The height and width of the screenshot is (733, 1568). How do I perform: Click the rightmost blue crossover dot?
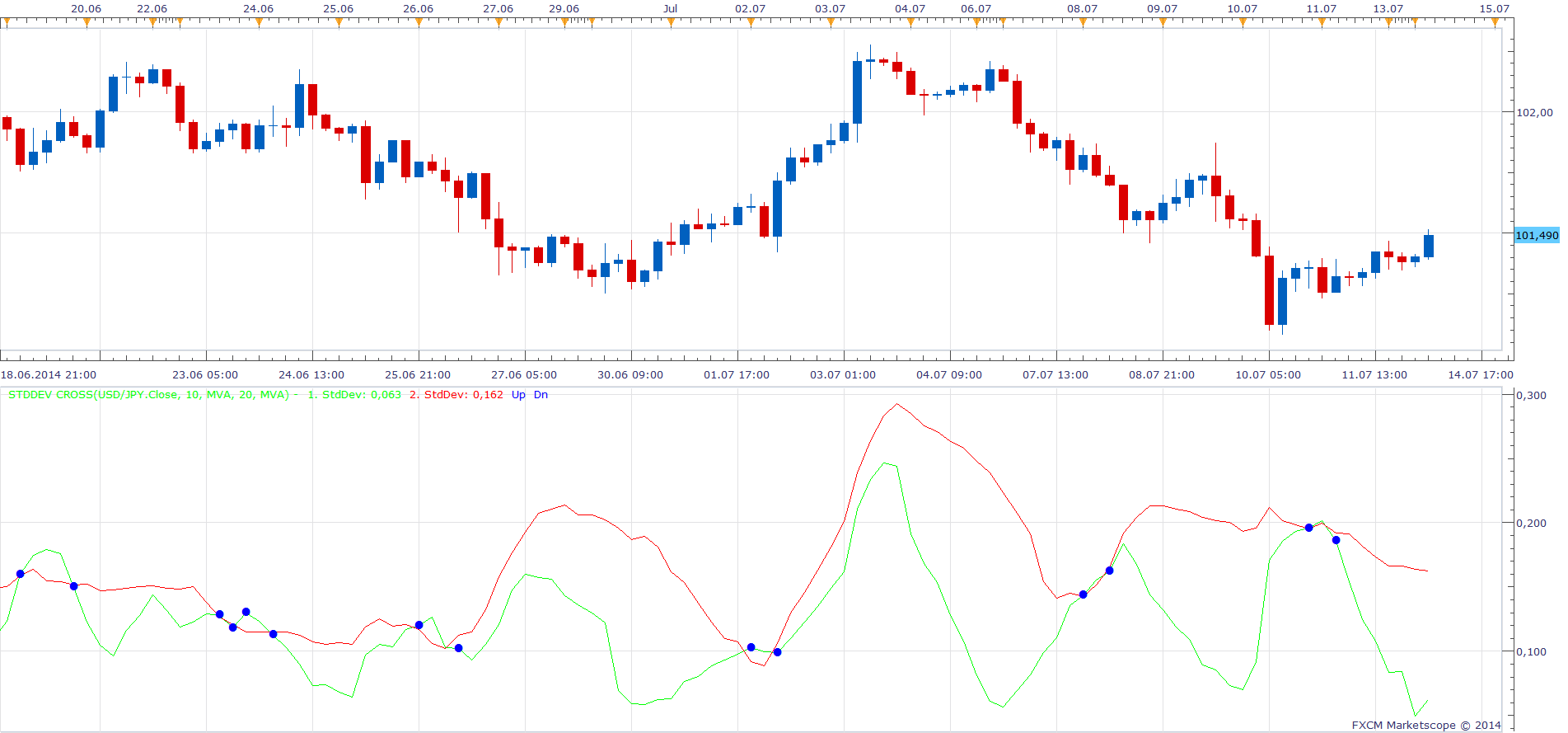[1336, 540]
